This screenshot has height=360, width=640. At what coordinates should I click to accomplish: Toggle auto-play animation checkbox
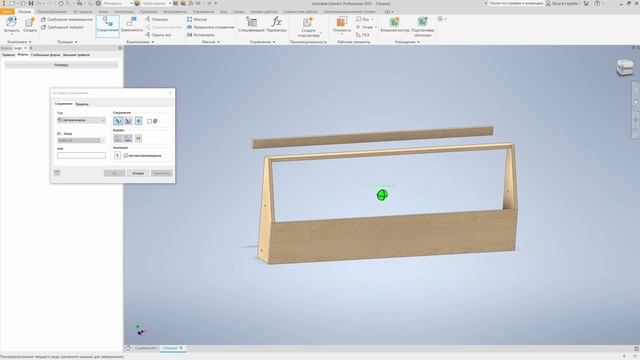(x=126, y=156)
